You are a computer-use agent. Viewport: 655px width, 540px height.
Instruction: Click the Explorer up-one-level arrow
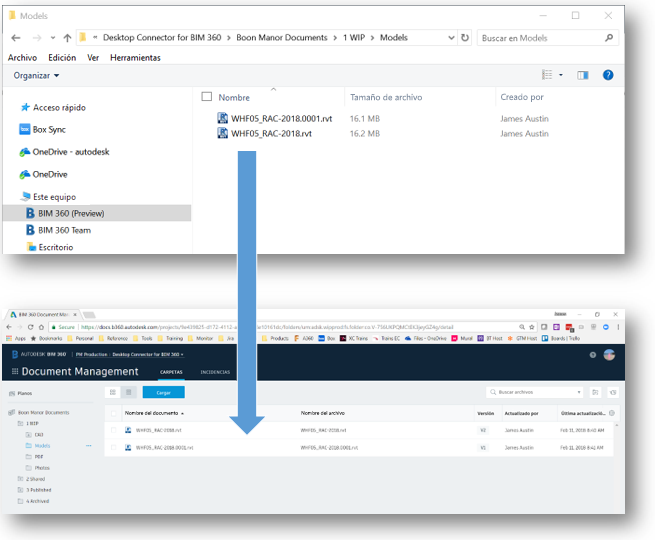[67, 38]
